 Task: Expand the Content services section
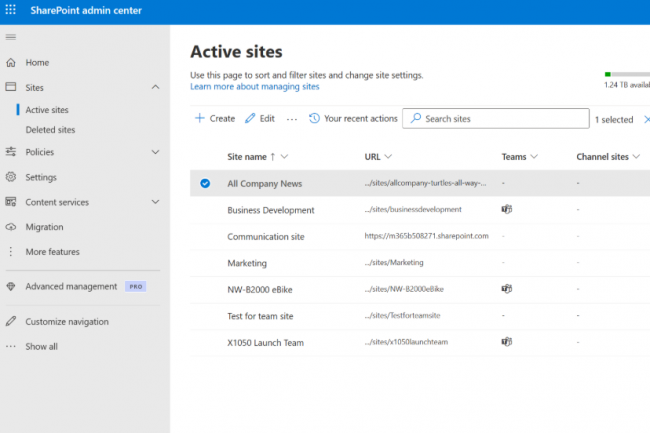tap(155, 202)
